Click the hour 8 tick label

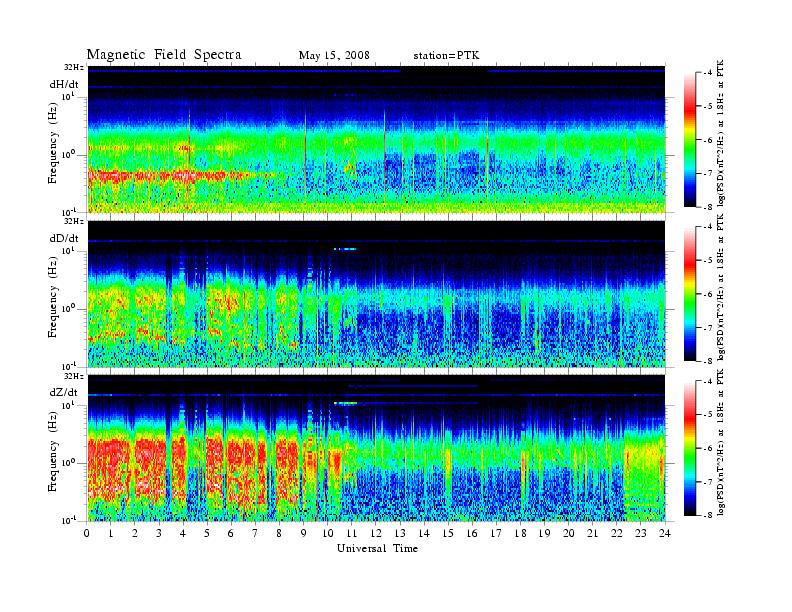279,533
